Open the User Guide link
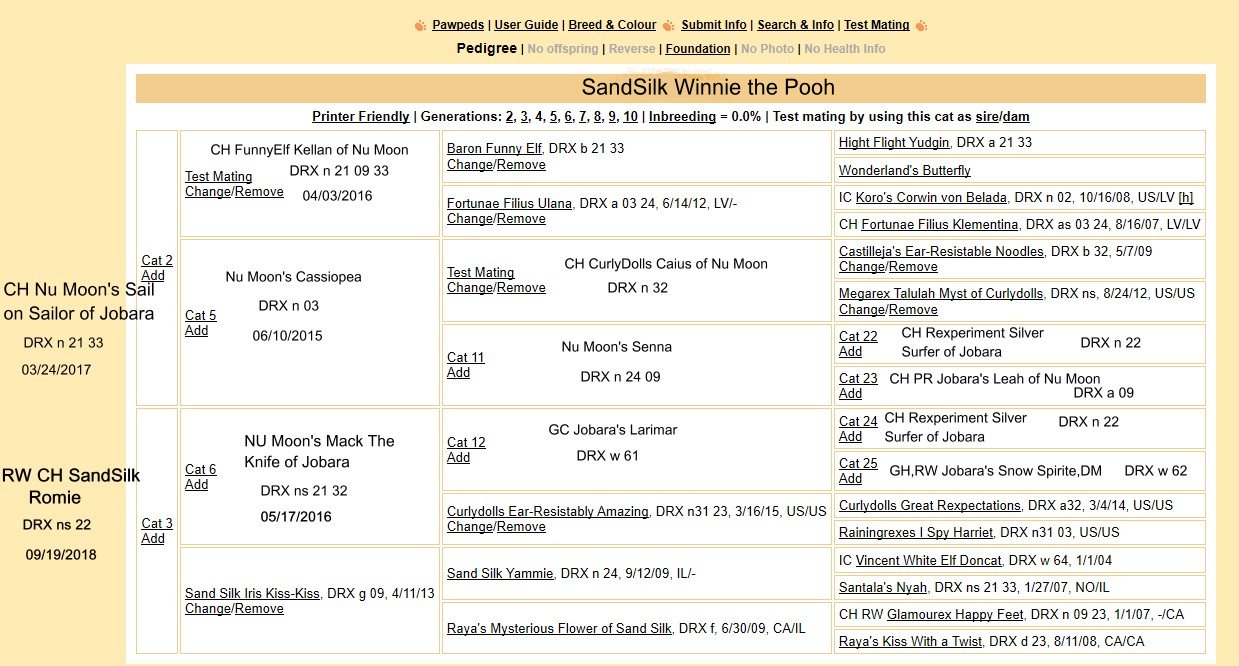The height and width of the screenshot is (666, 1239). 528,25
